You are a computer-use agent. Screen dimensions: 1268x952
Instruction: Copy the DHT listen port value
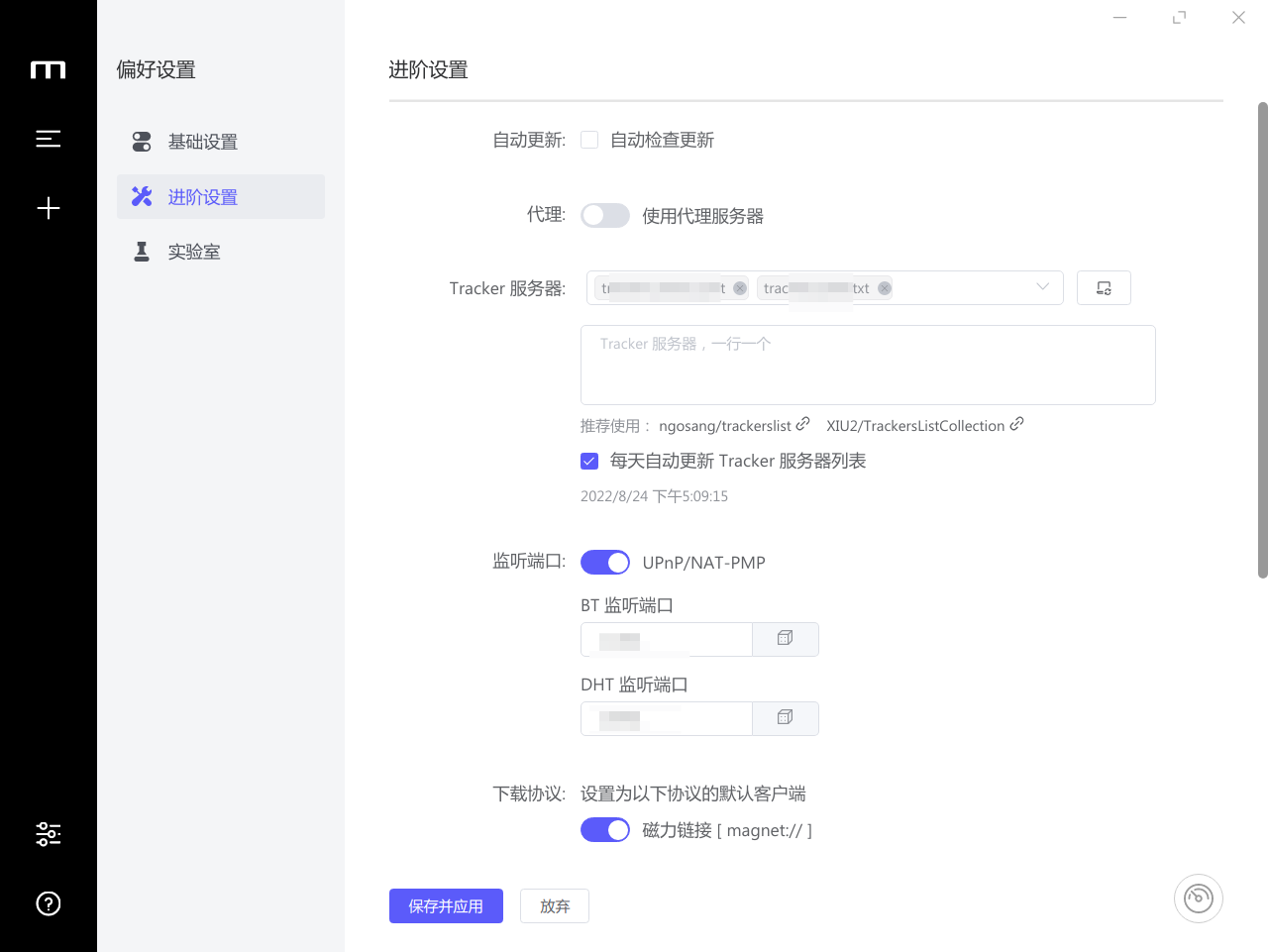785,718
